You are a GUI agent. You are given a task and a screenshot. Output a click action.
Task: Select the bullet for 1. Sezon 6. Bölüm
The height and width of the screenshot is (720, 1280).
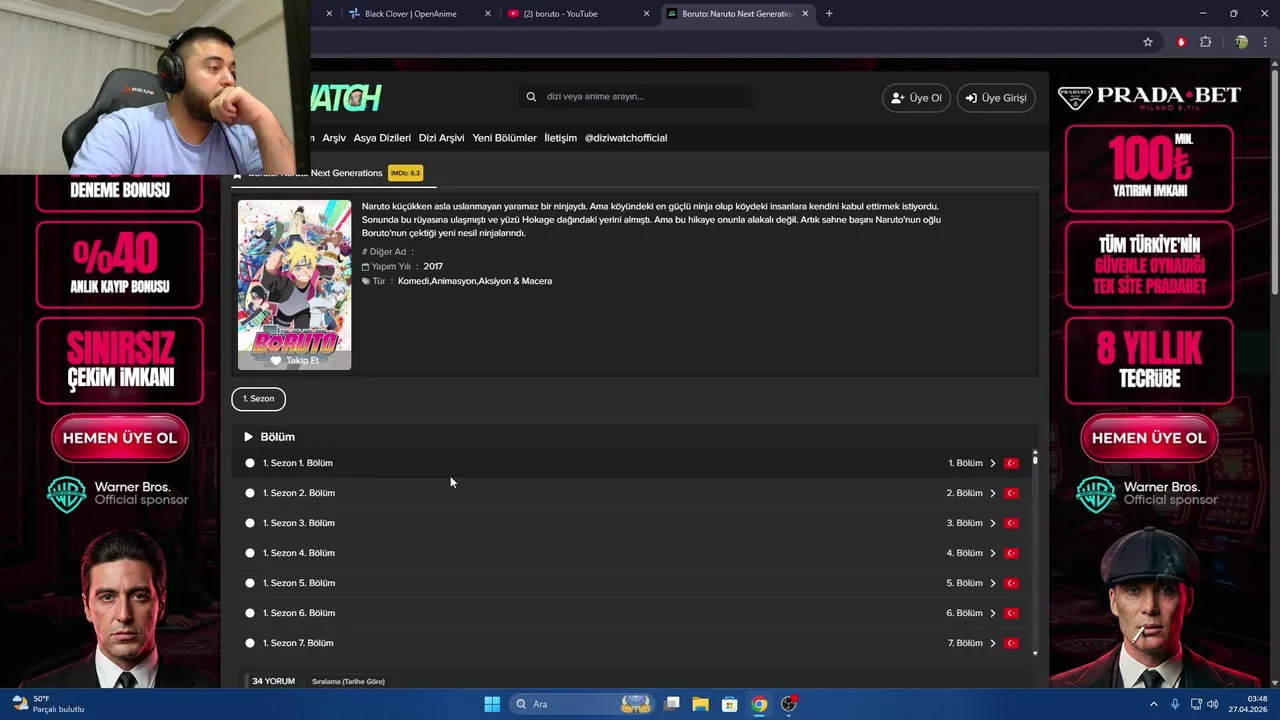click(x=250, y=613)
